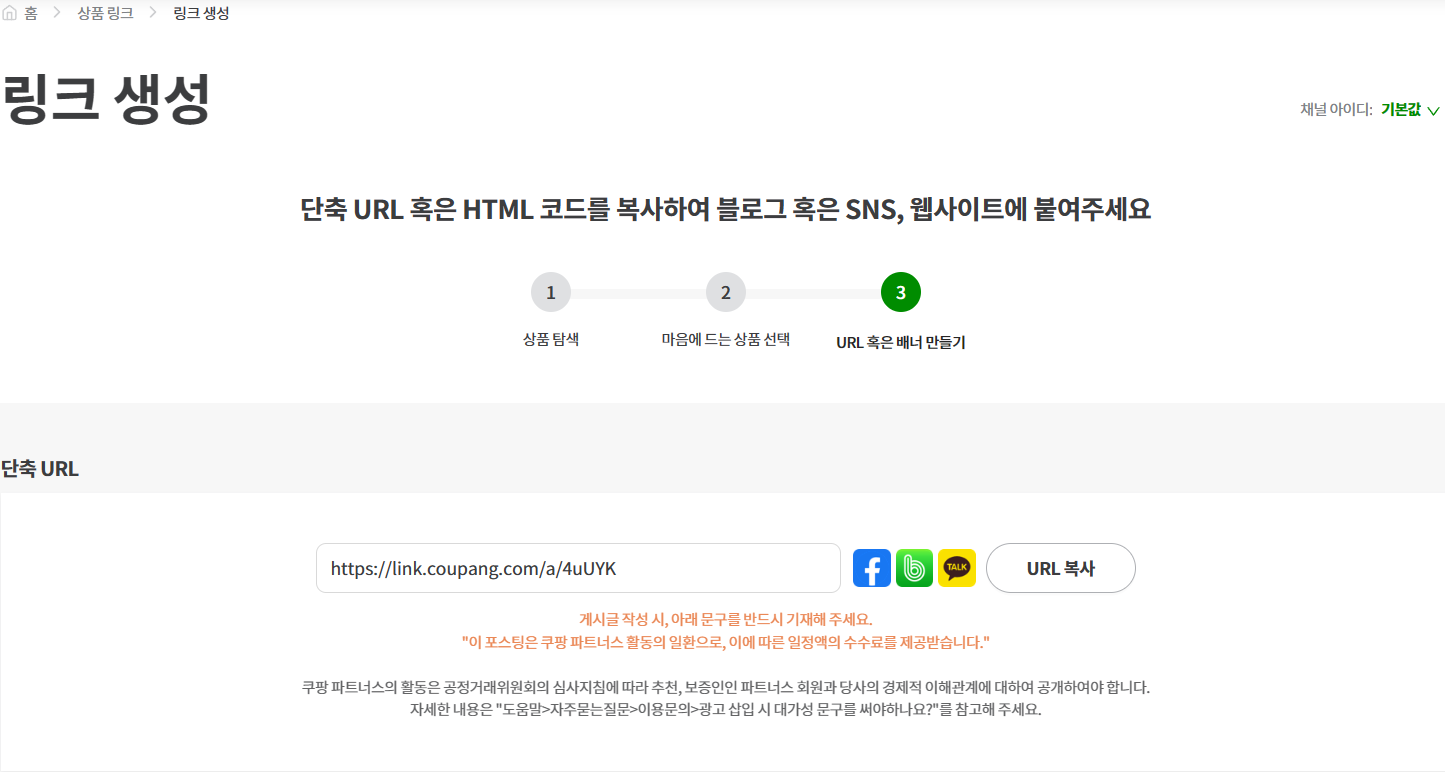
Task: Expand the channel ID selector chevron
Action: pos(1435,111)
